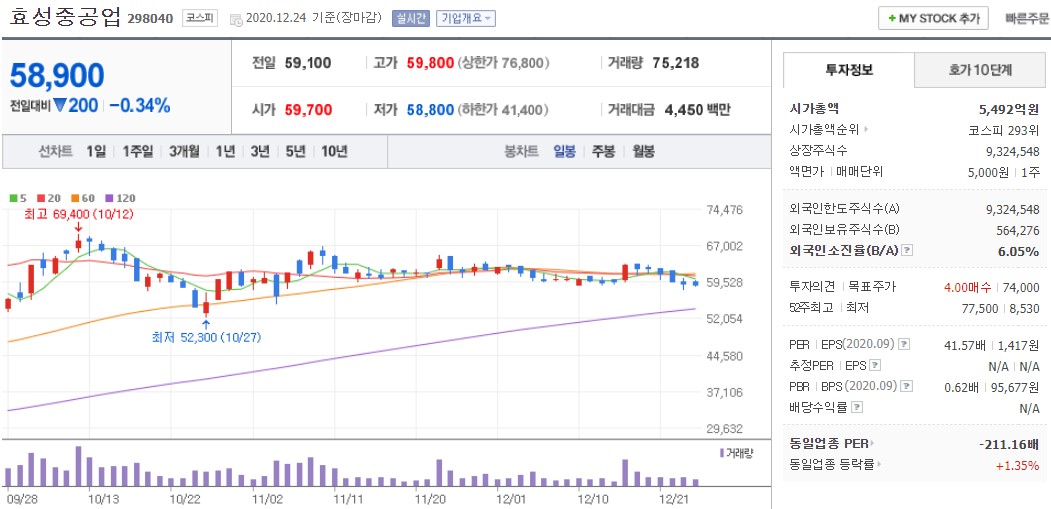
Task: Select the 3년 line chart period
Action: pyautogui.click(x=260, y=151)
